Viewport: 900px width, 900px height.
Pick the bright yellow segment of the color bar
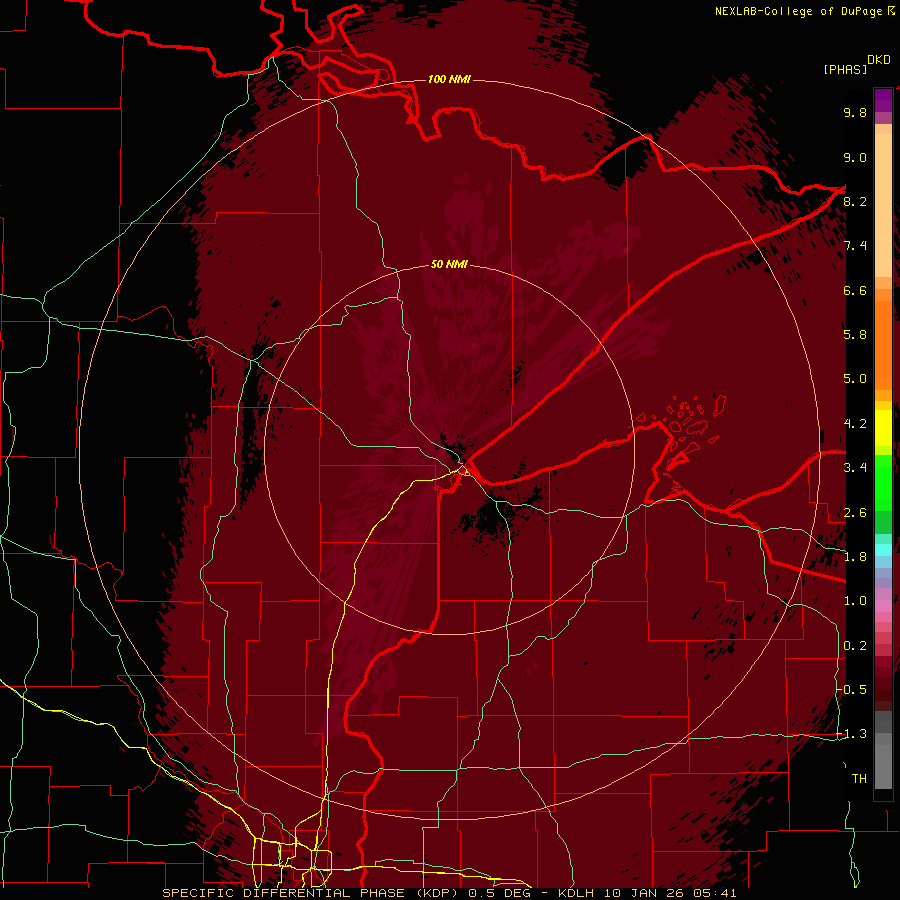[883, 428]
